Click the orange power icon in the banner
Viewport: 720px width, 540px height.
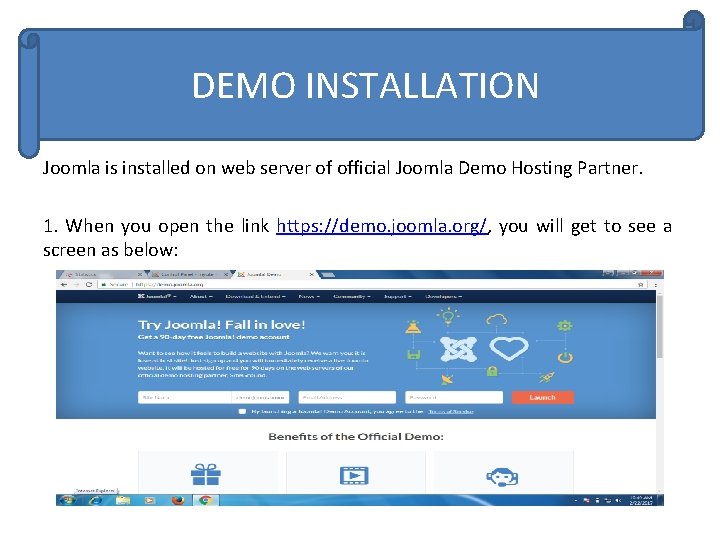tap(565, 357)
